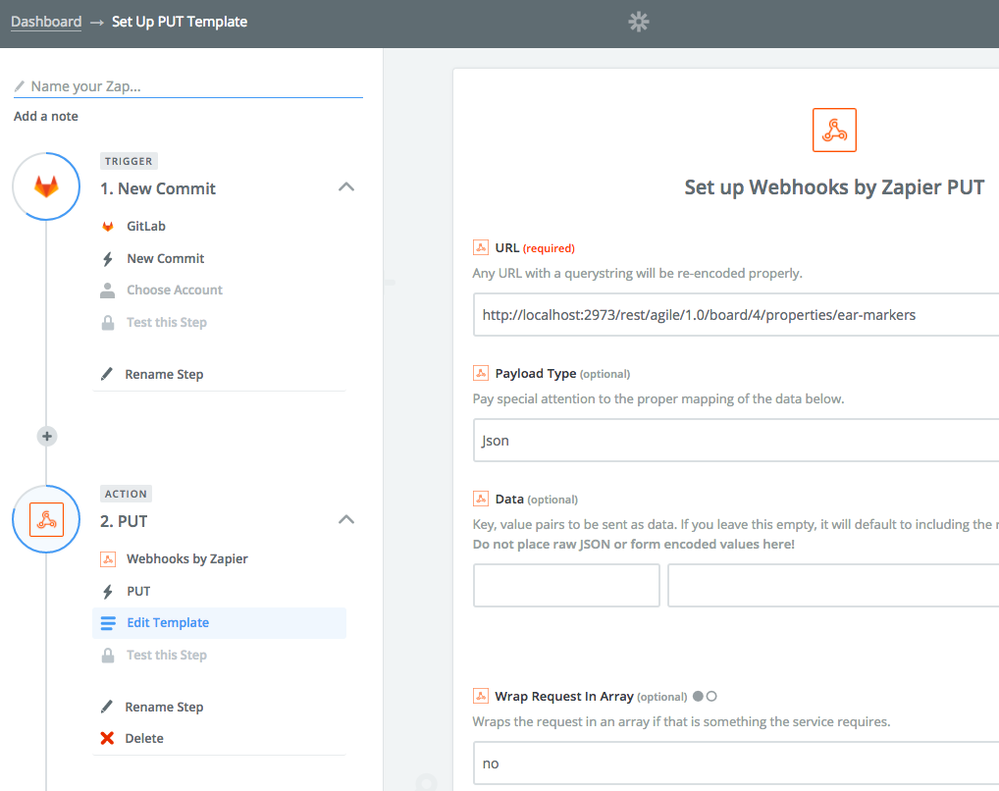Click the pencil icon beside Name your Zap

(x=20, y=86)
